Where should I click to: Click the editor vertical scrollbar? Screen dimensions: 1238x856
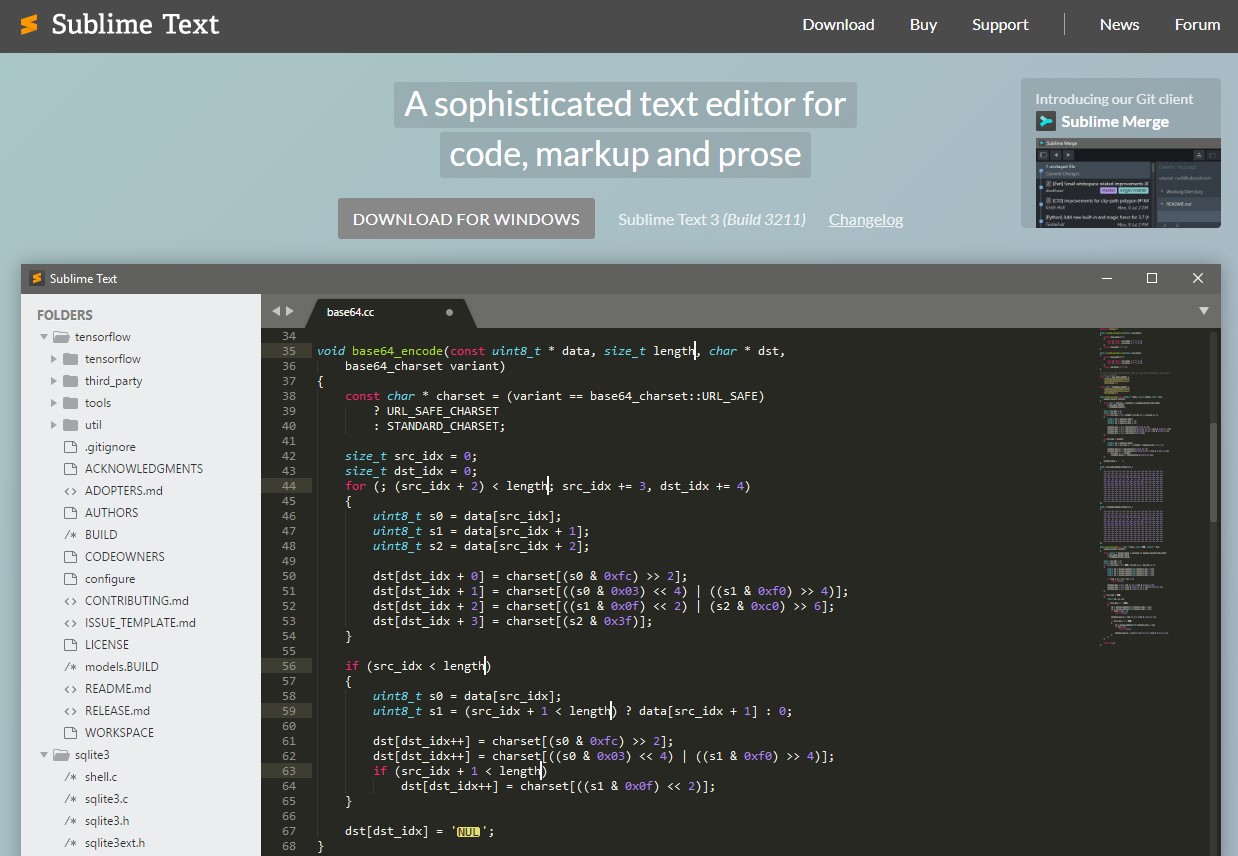[x=1213, y=470]
